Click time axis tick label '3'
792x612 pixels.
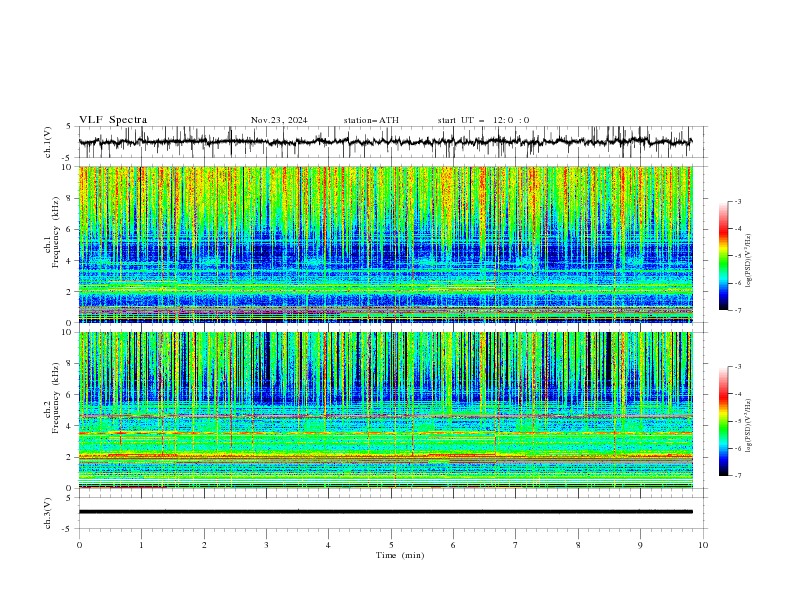(x=266, y=545)
